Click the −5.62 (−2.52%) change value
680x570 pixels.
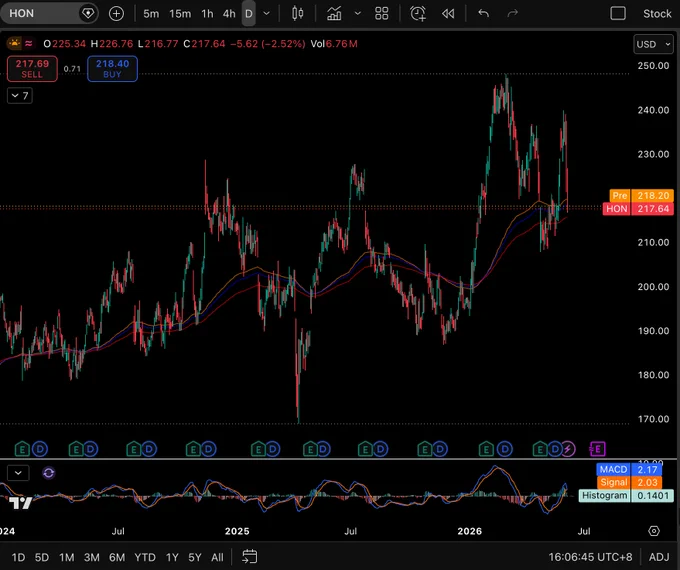coord(268,44)
